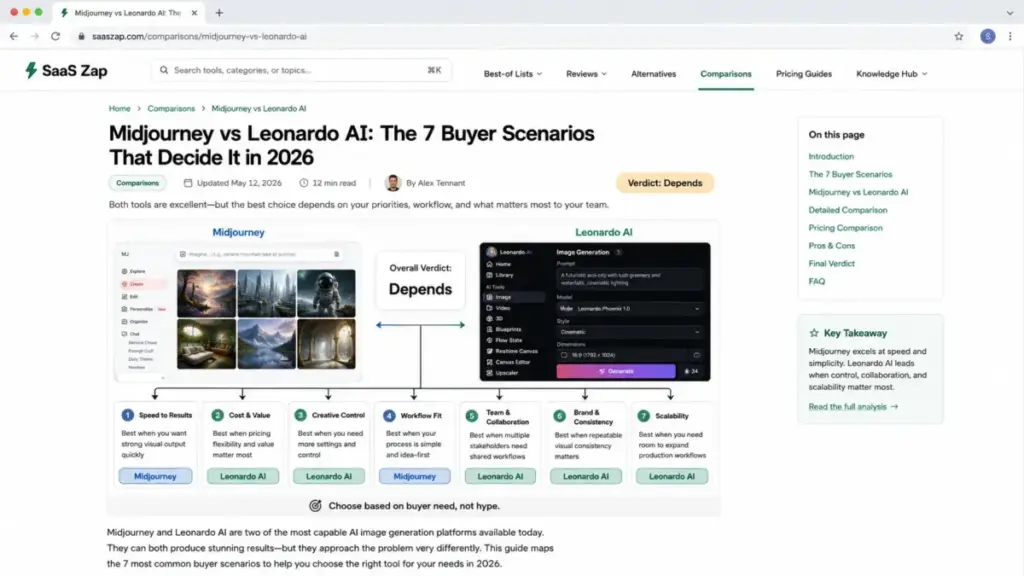Click the Leonardo AI heading above screenshot
1024x576 pixels.
tap(603, 232)
